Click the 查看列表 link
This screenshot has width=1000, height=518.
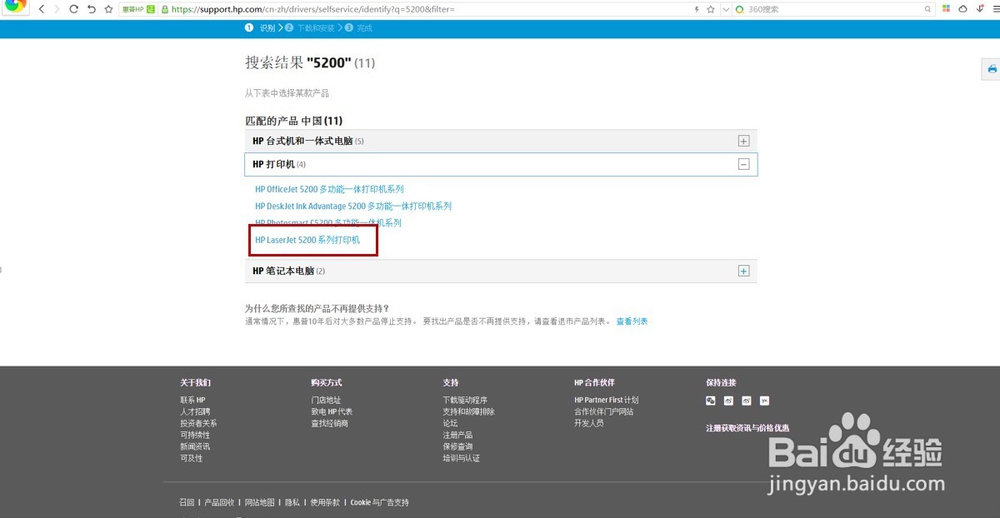[632, 322]
